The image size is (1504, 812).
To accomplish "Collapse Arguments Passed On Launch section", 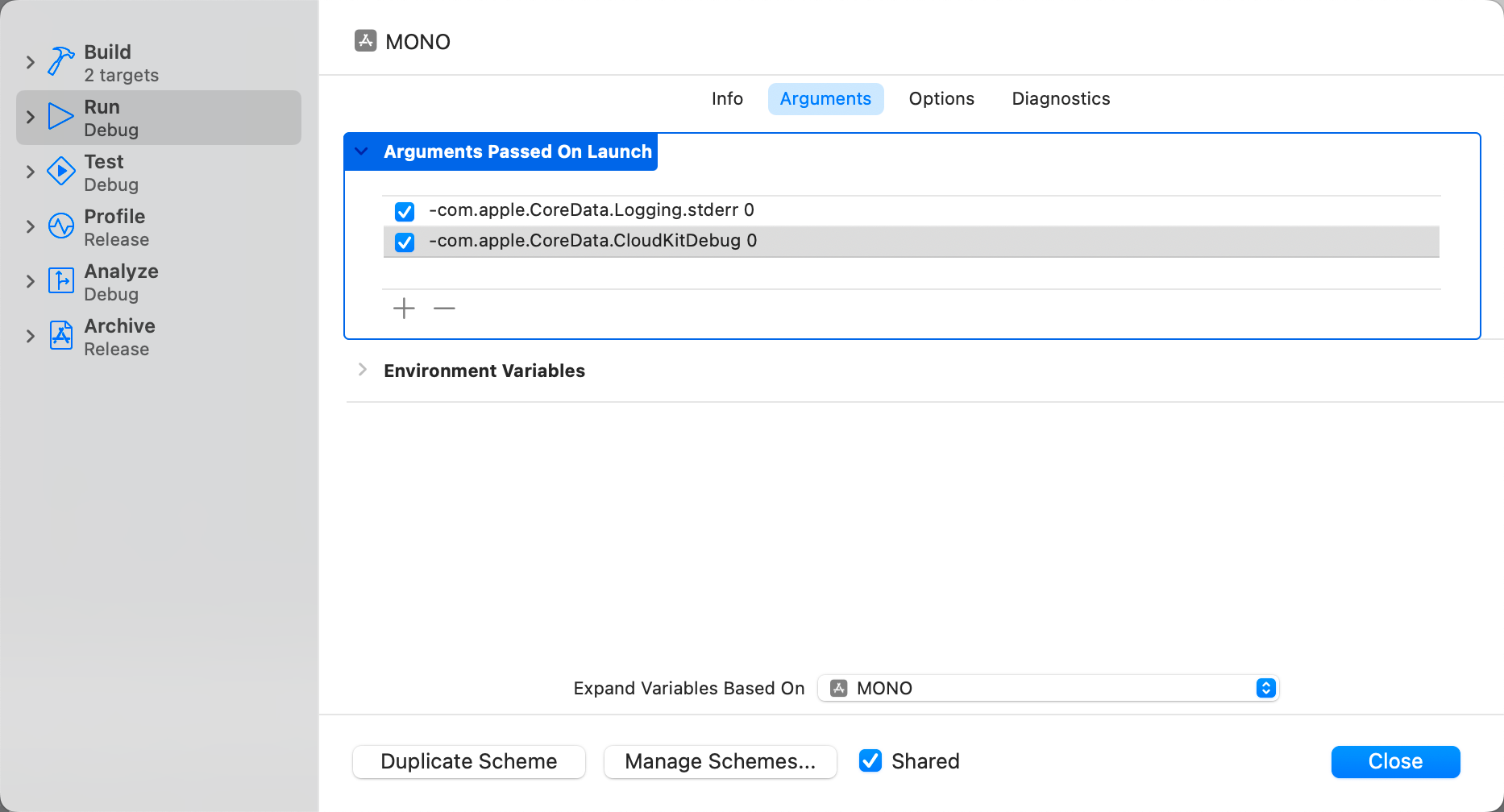I will (362, 151).
